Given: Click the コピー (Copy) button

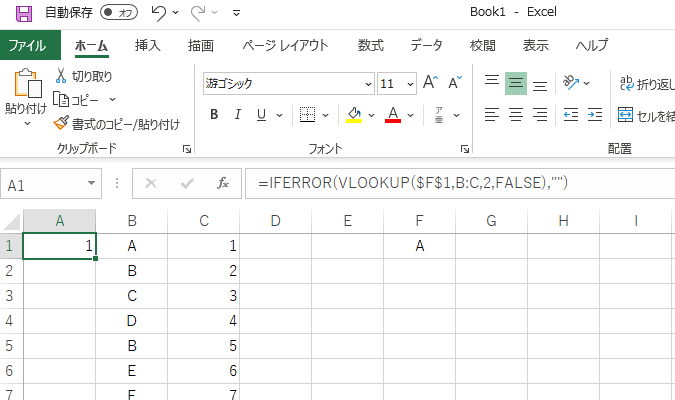Looking at the screenshot, I should point(76,100).
